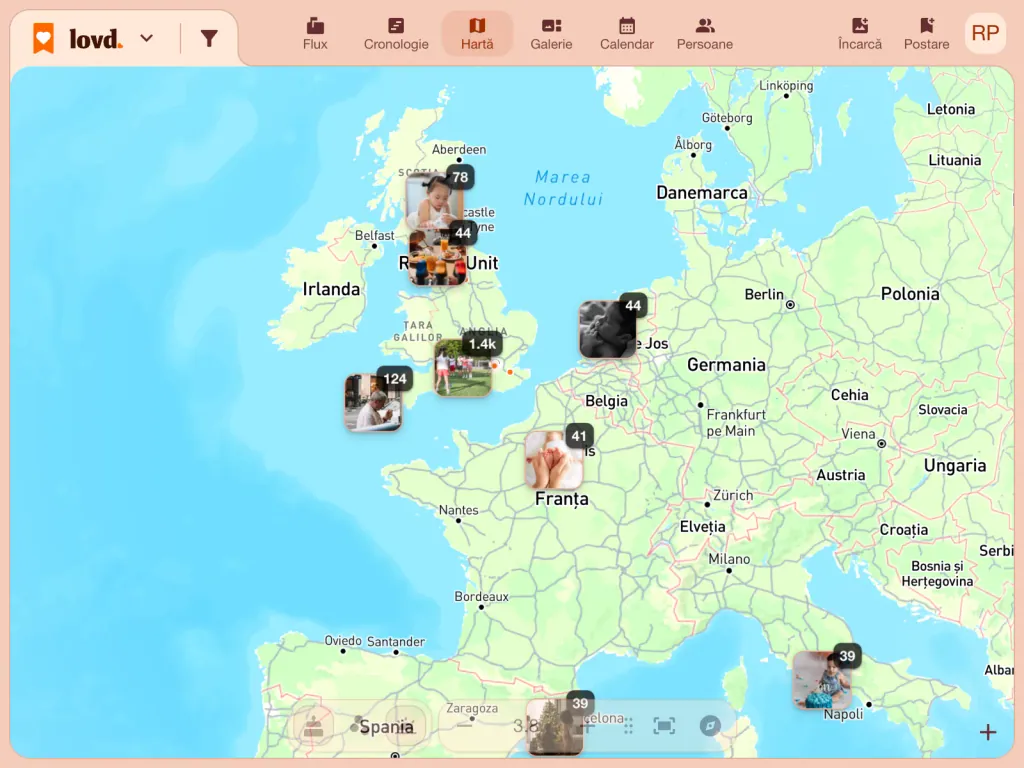Click the Milano city label
The width and height of the screenshot is (1024, 768).
[729, 559]
